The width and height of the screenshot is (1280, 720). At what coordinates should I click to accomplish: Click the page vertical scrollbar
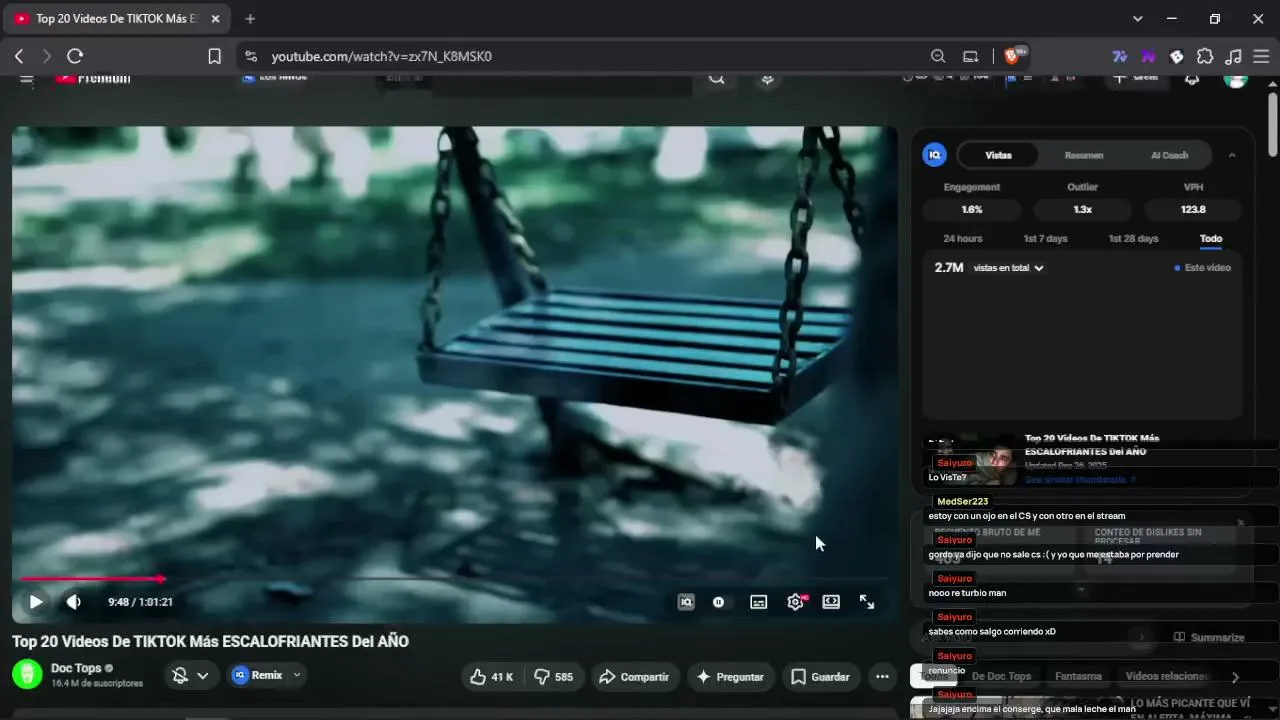pos(1273,125)
